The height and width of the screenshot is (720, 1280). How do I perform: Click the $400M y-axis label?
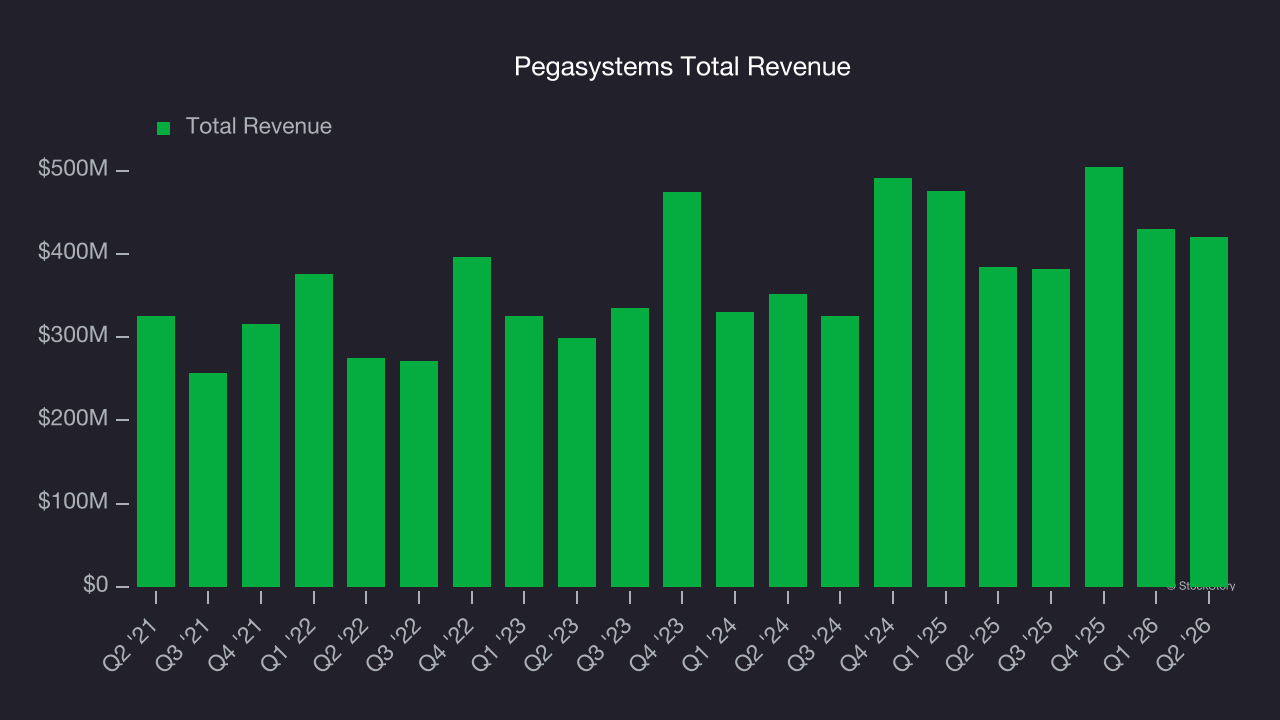pos(72,253)
